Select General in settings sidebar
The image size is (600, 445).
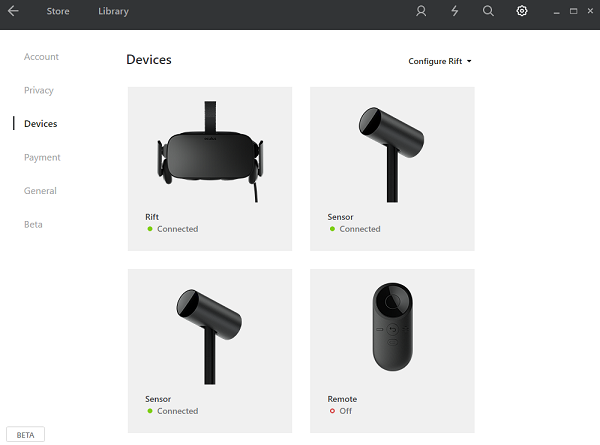[x=40, y=191]
